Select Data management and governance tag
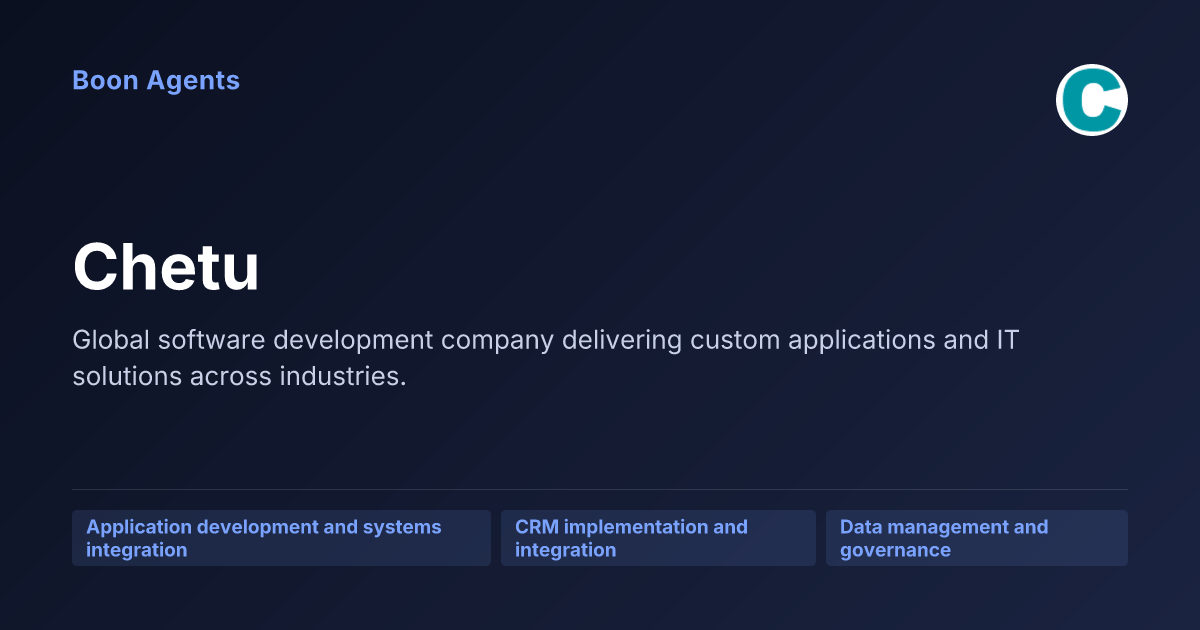This screenshot has width=1200, height=630. coord(977,538)
